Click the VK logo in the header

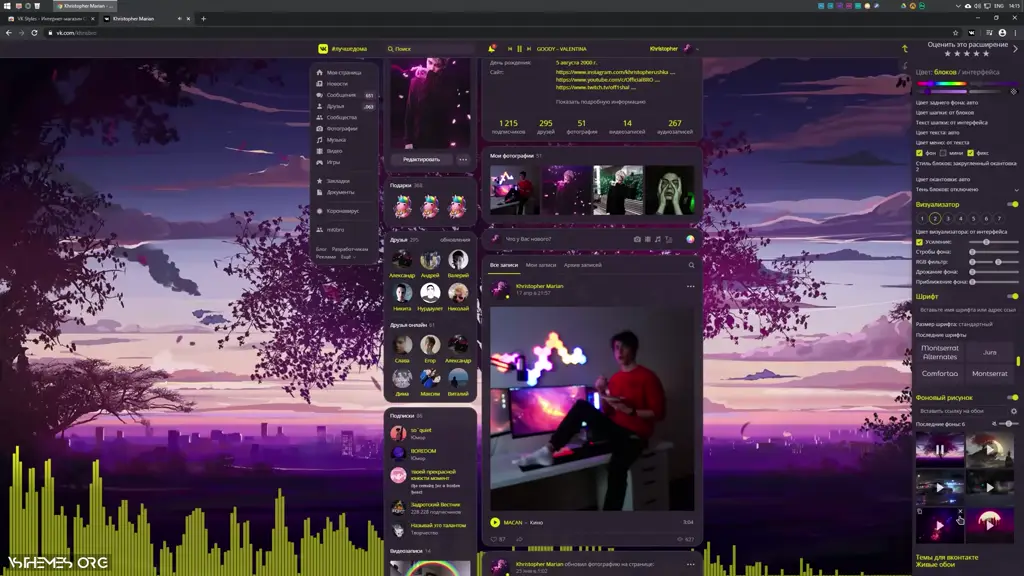coord(323,48)
